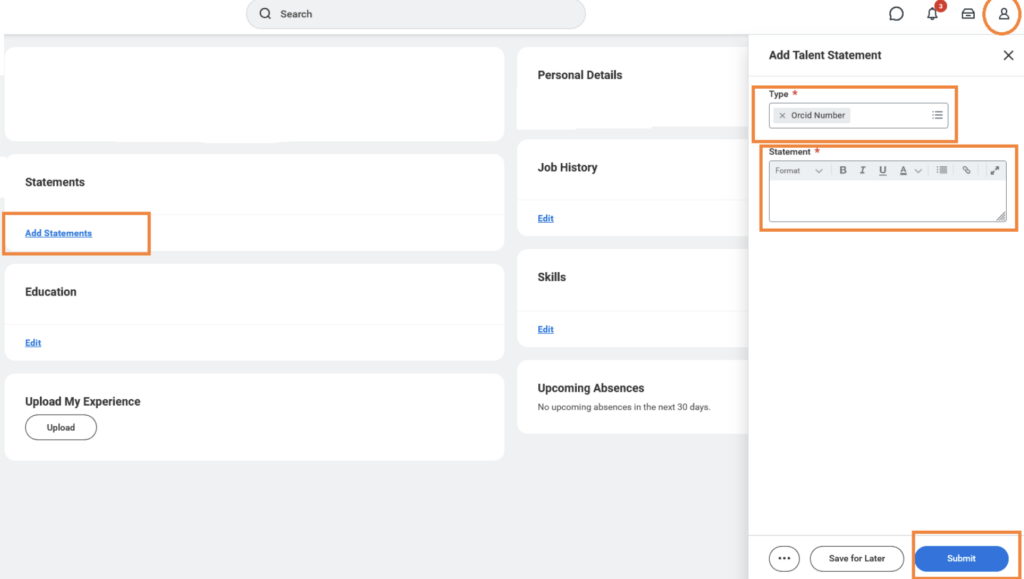Insert a link in Statement editor
This screenshot has width=1024, height=579.
click(966, 171)
